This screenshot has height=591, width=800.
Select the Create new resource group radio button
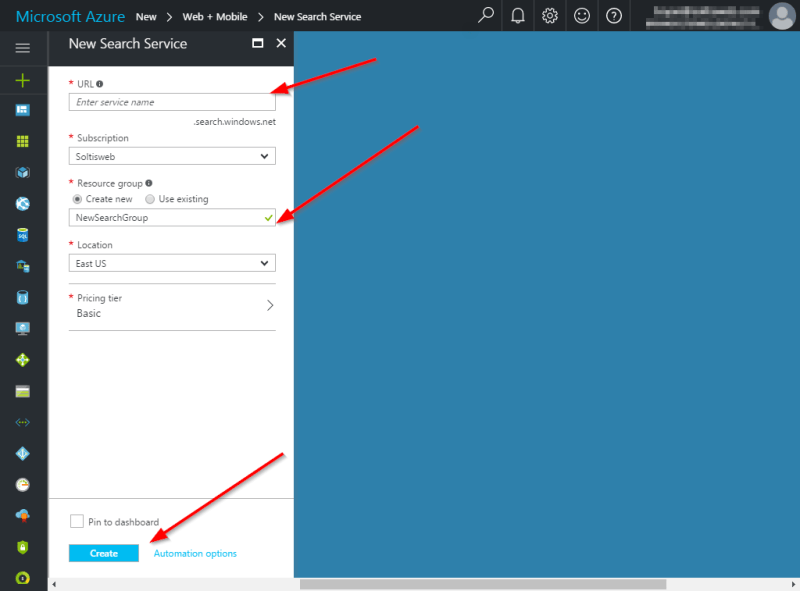coord(77,198)
